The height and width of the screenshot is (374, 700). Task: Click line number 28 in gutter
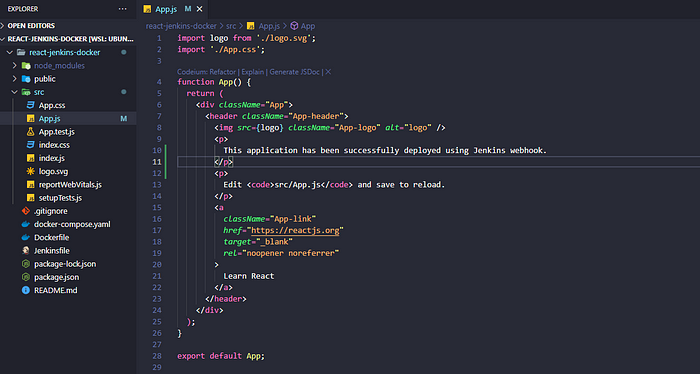coord(157,356)
